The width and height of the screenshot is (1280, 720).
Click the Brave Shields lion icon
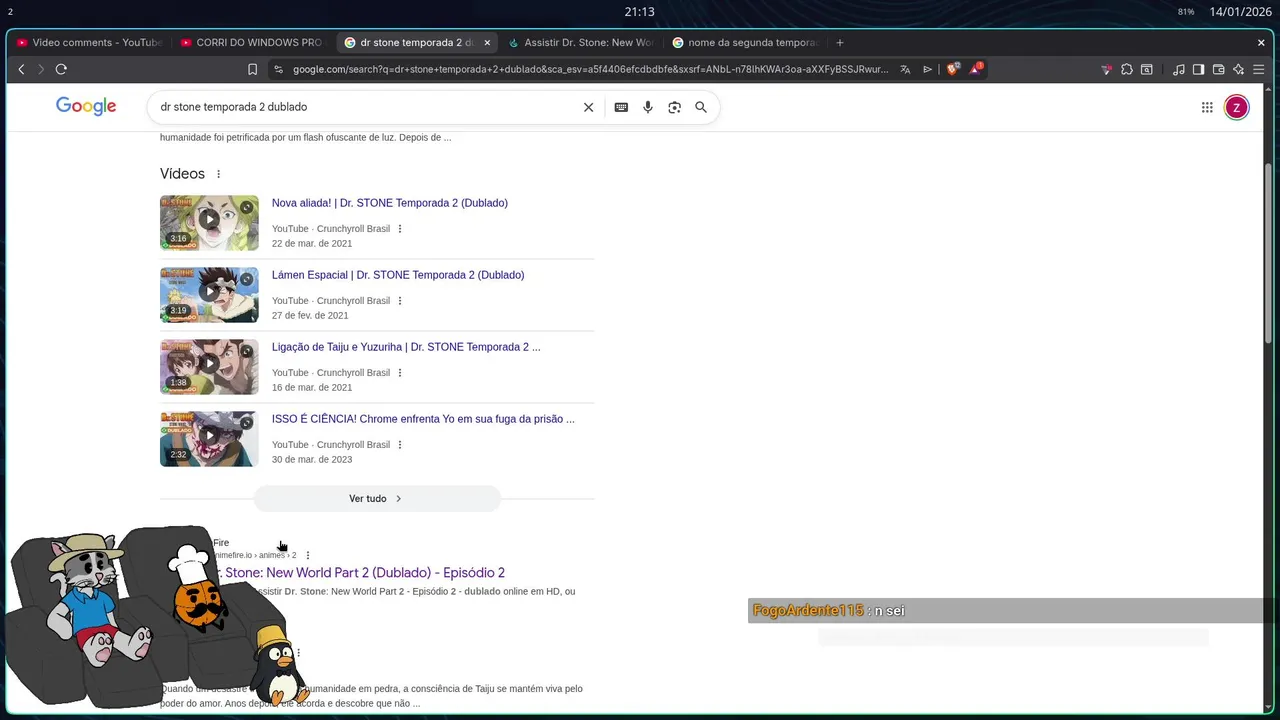point(952,69)
